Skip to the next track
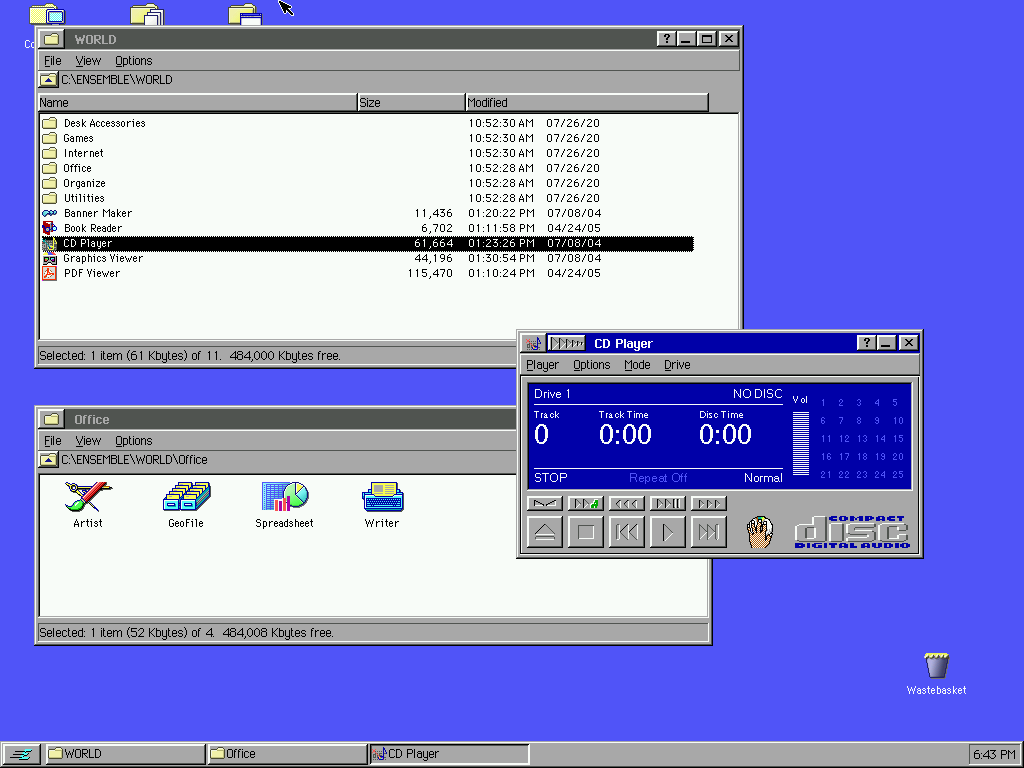The height and width of the screenshot is (768, 1024). (x=708, y=531)
